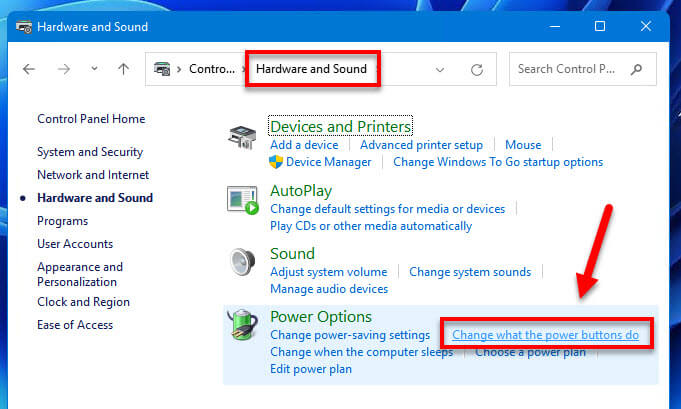Expand the address bar history dropdown
The image size is (681, 409).
pos(440,69)
